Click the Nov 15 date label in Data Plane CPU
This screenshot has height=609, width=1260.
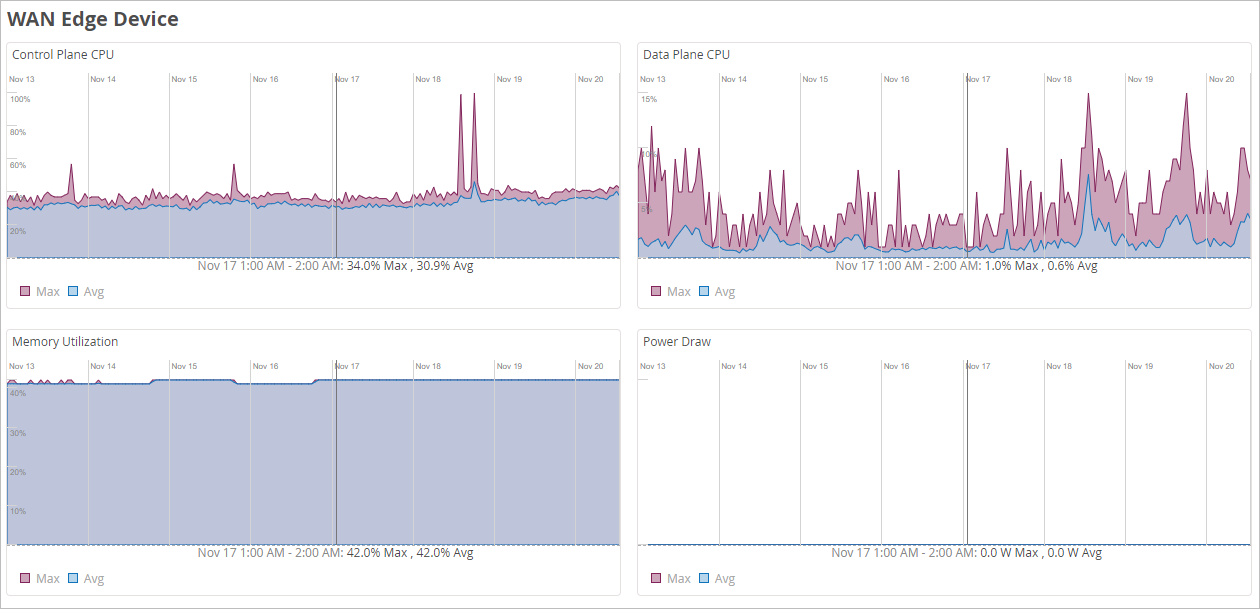click(x=815, y=79)
